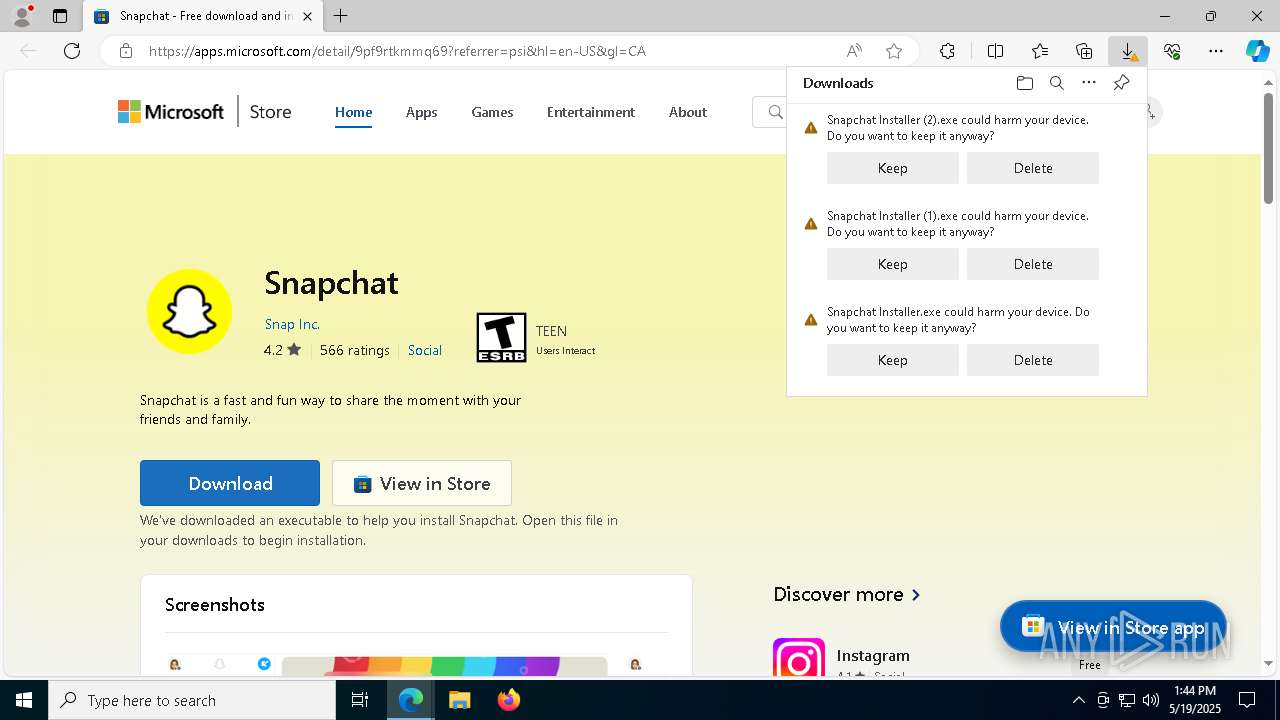Click the Store text link
The width and height of the screenshot is (1280, 720).
pos(270,112)
